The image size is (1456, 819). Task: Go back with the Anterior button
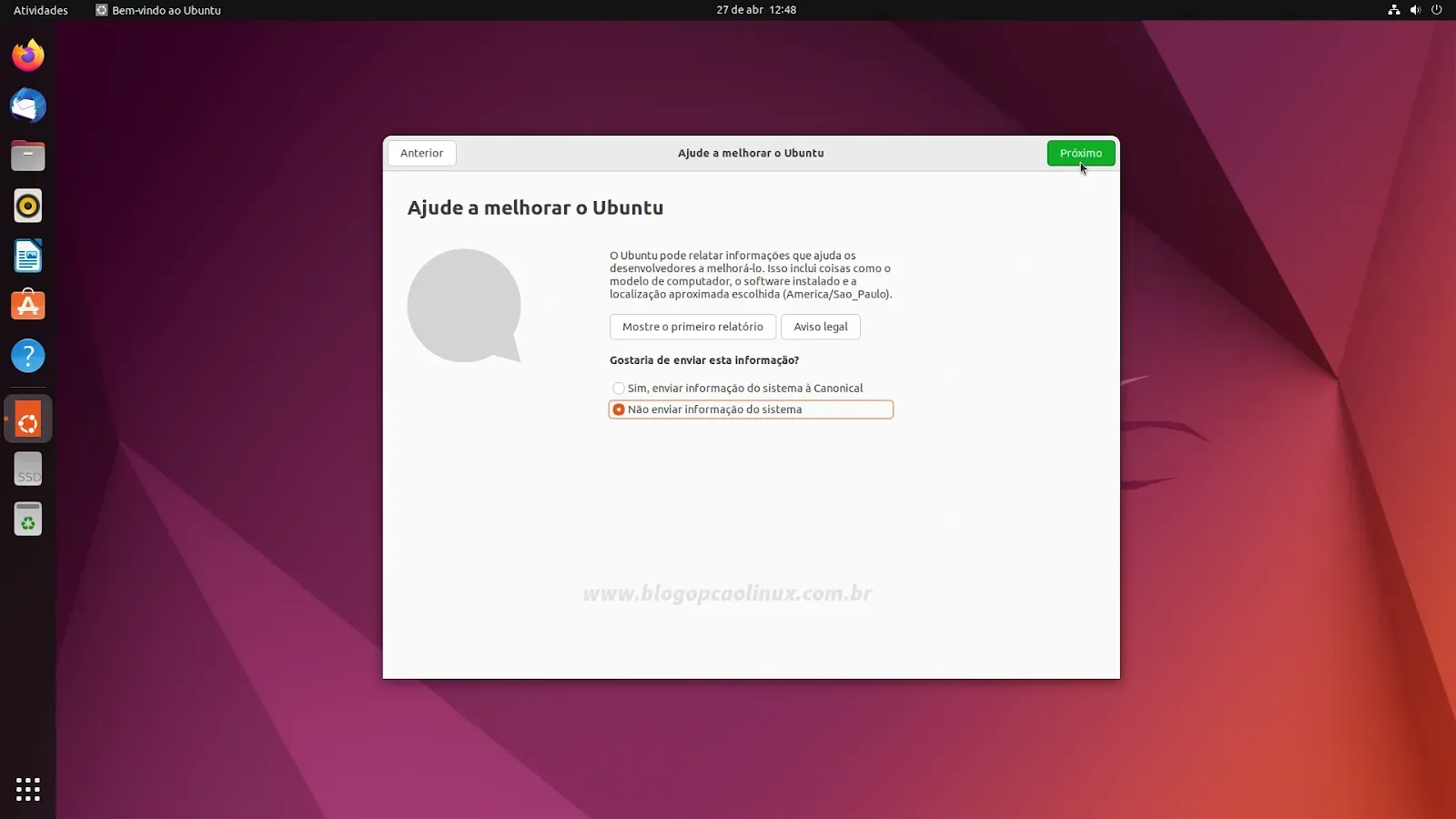point(421,153)
